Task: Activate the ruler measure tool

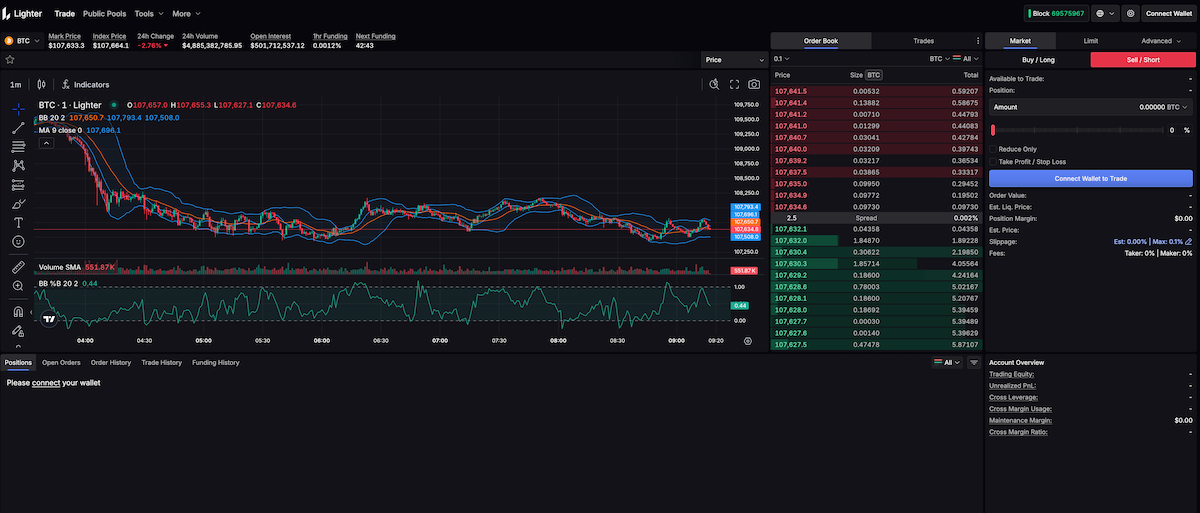Action: pos(18,267)
